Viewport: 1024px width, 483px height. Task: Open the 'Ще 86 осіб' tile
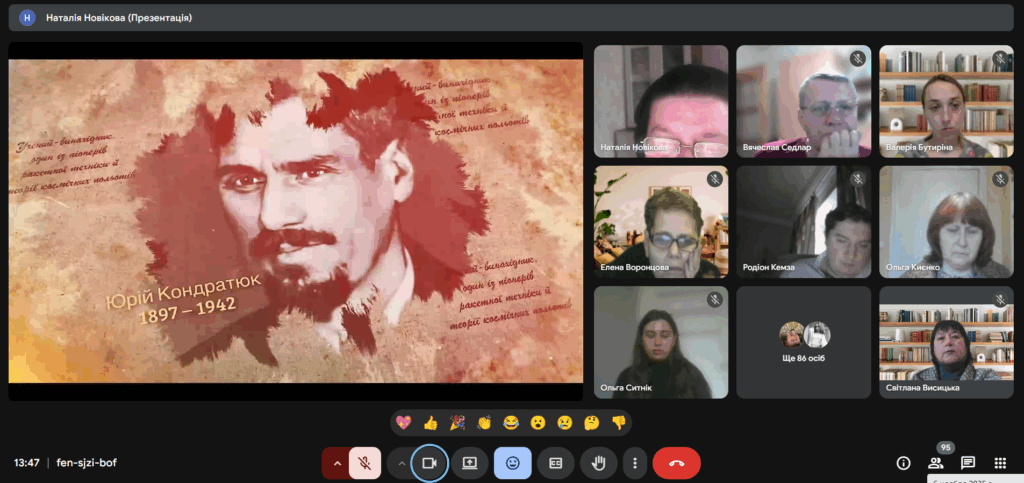804,342
